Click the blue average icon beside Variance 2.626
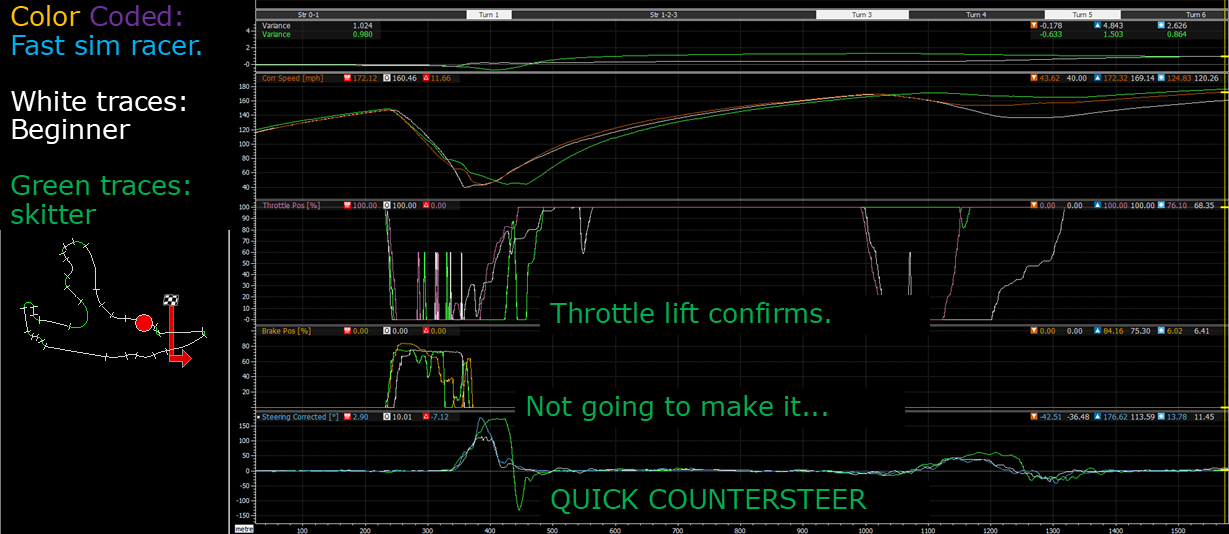1229x534 pixels. coord(1160,25)
